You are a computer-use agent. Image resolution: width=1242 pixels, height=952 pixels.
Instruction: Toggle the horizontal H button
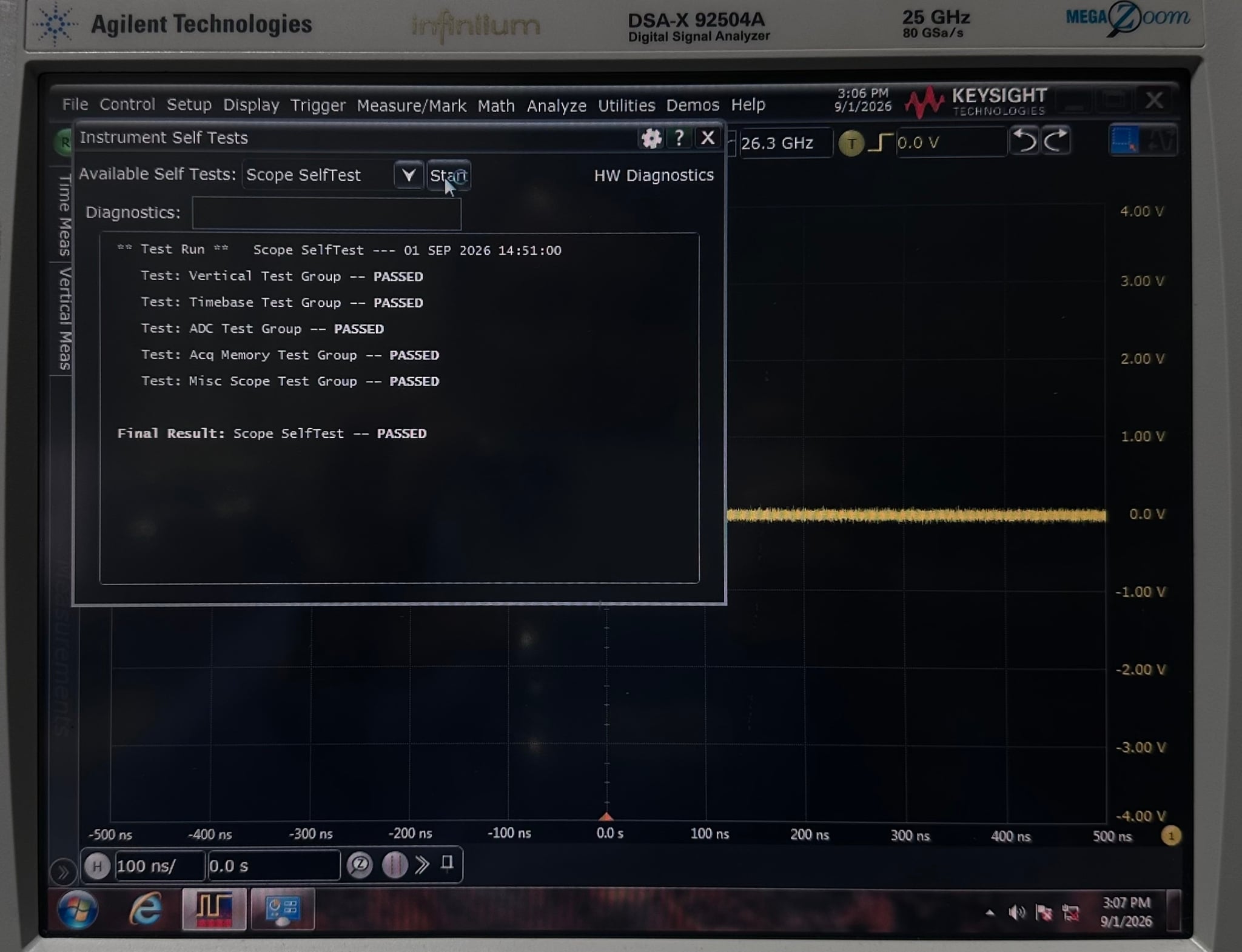point(97,866)
